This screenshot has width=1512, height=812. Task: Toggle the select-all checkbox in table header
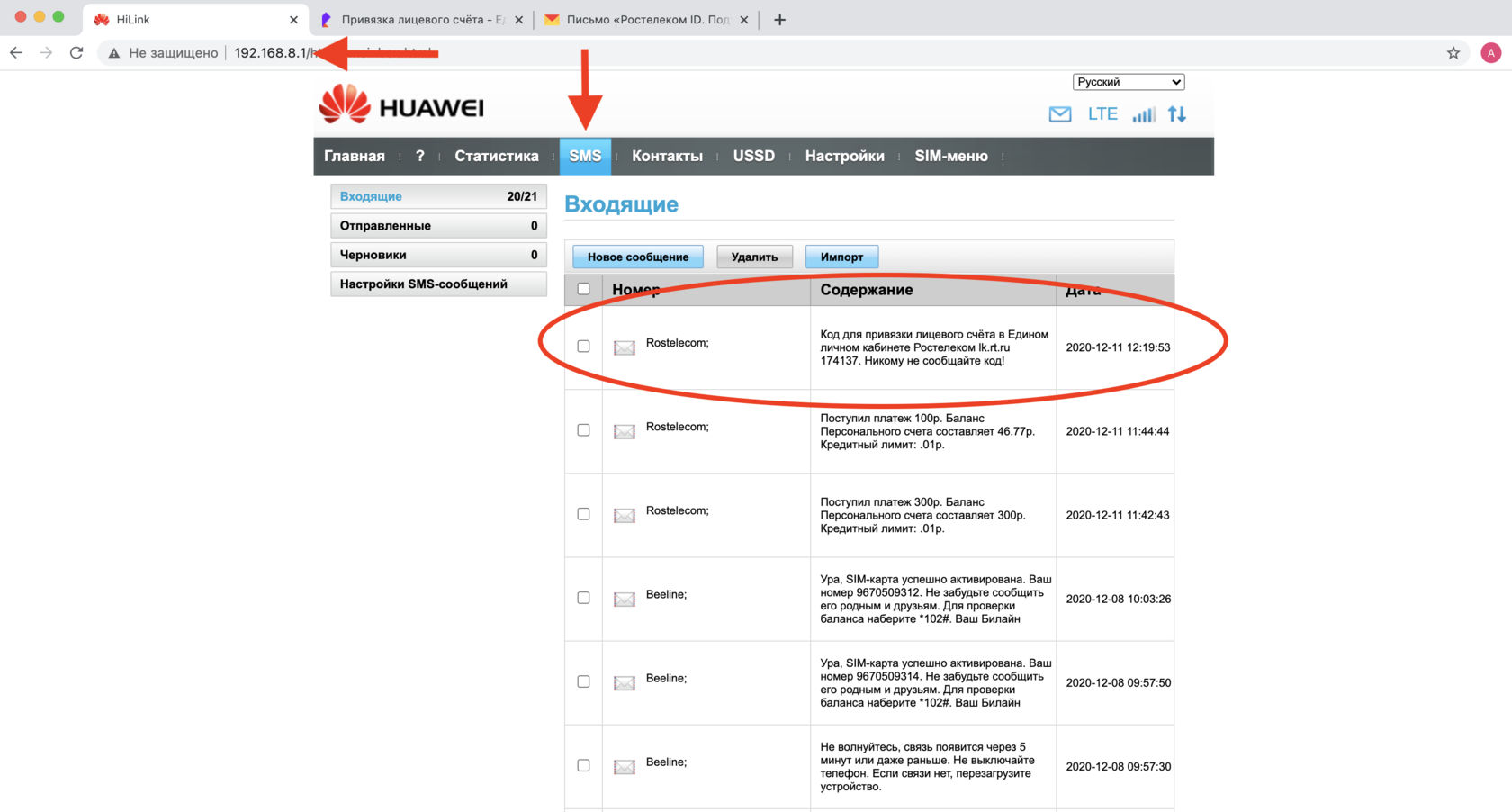(x=583, y=289)
